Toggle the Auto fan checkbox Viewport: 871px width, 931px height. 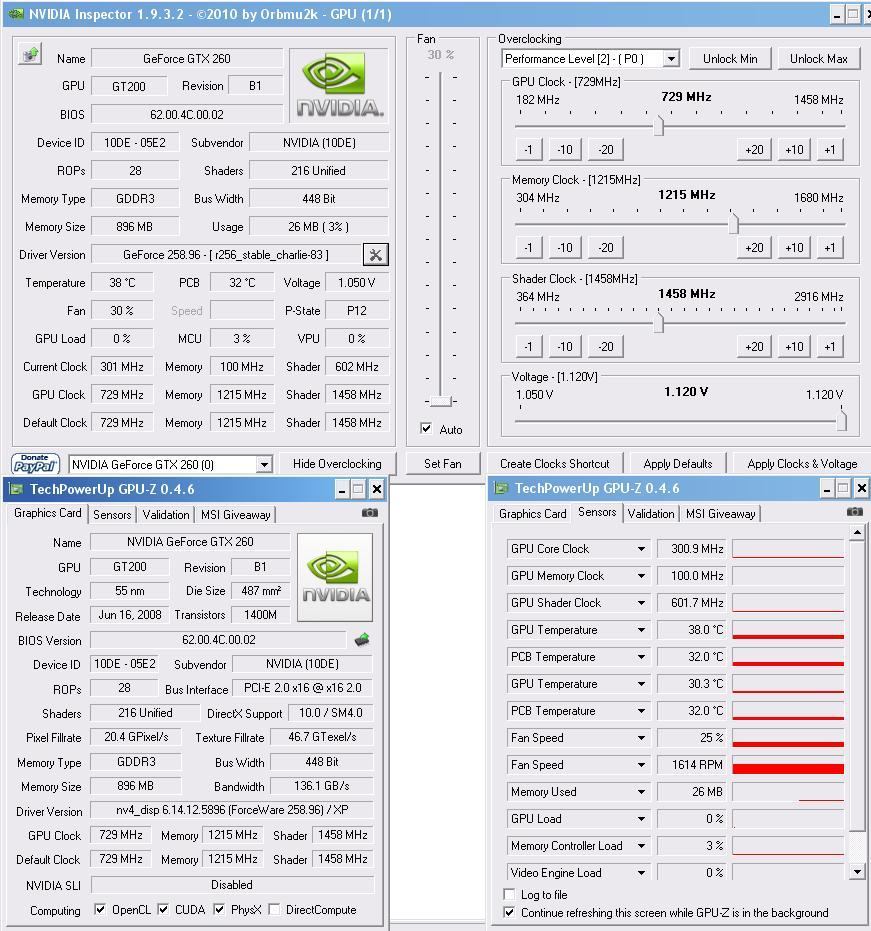[x=426, y=428]
